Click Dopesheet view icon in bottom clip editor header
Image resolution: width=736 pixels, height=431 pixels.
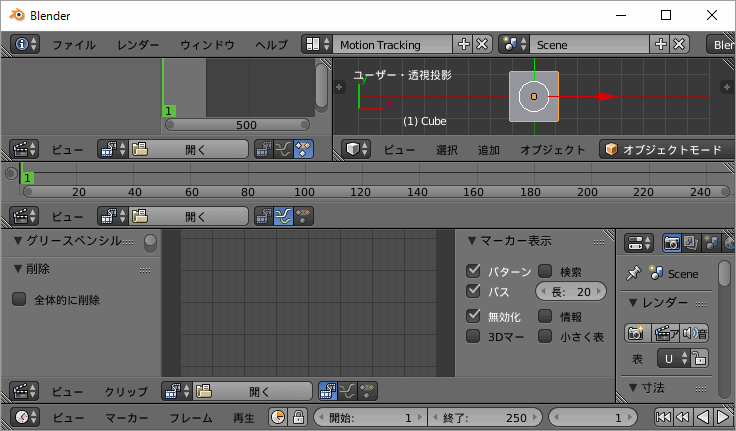pyautogui.click(x=367, y=391)
